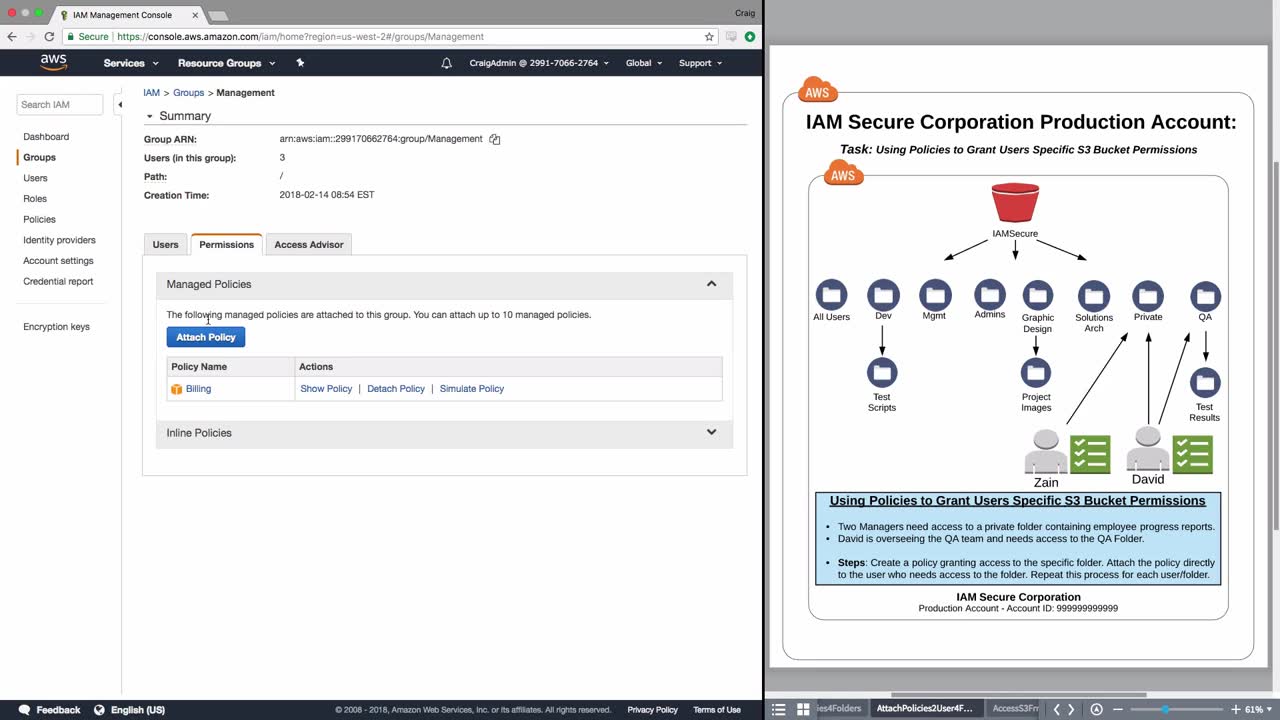Click the green extension icon in Chrome toolbar

(x=749, y=37)
